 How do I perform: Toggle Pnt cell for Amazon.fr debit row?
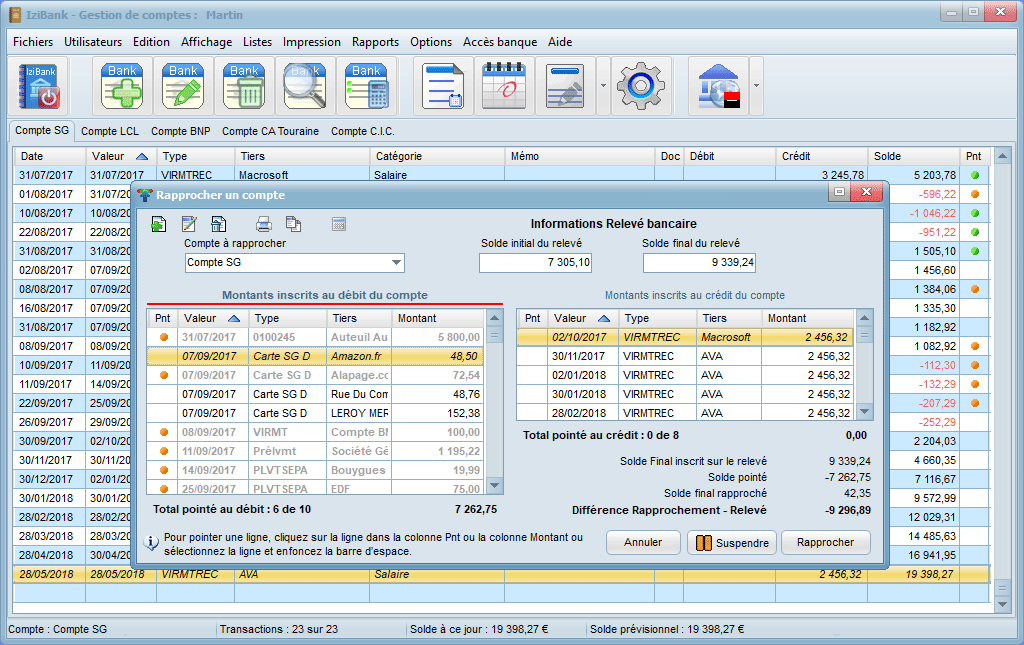point(163,356)
